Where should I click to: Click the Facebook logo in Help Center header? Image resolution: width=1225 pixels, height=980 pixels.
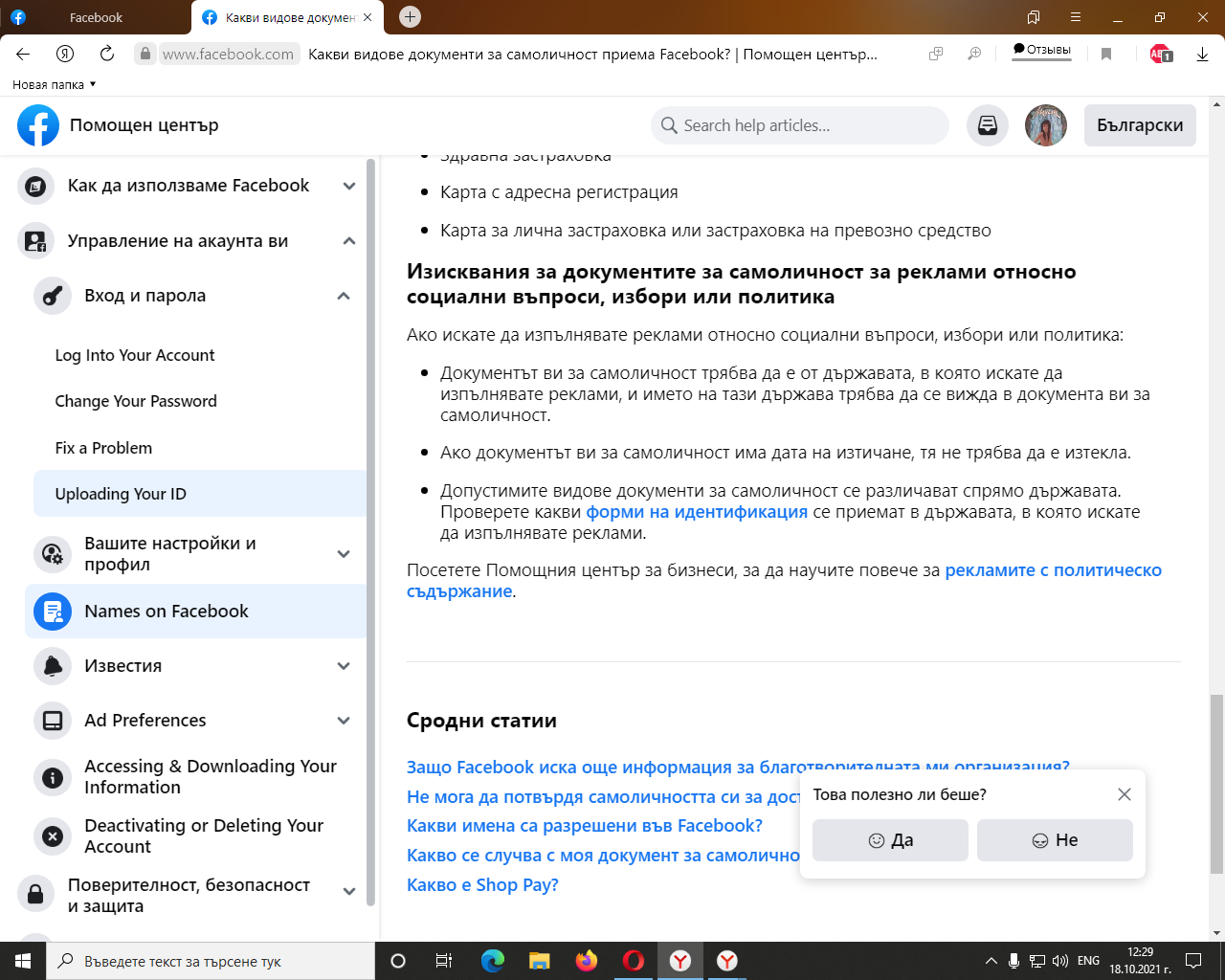coord(38,125)
